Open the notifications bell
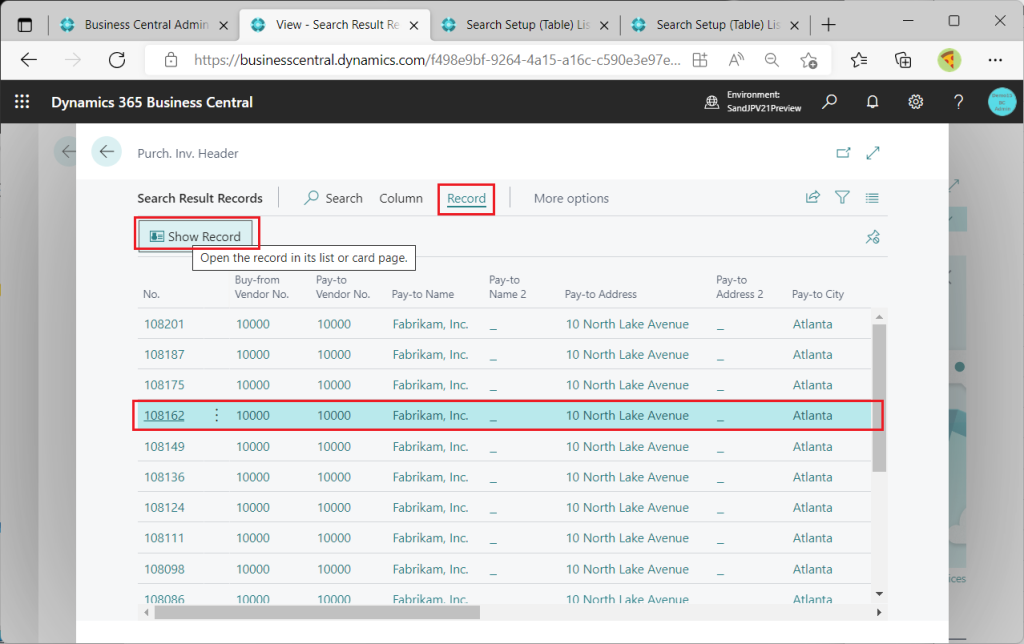Image resolution: width=1024 pixels, height=644 pixels. click(872, 102)
